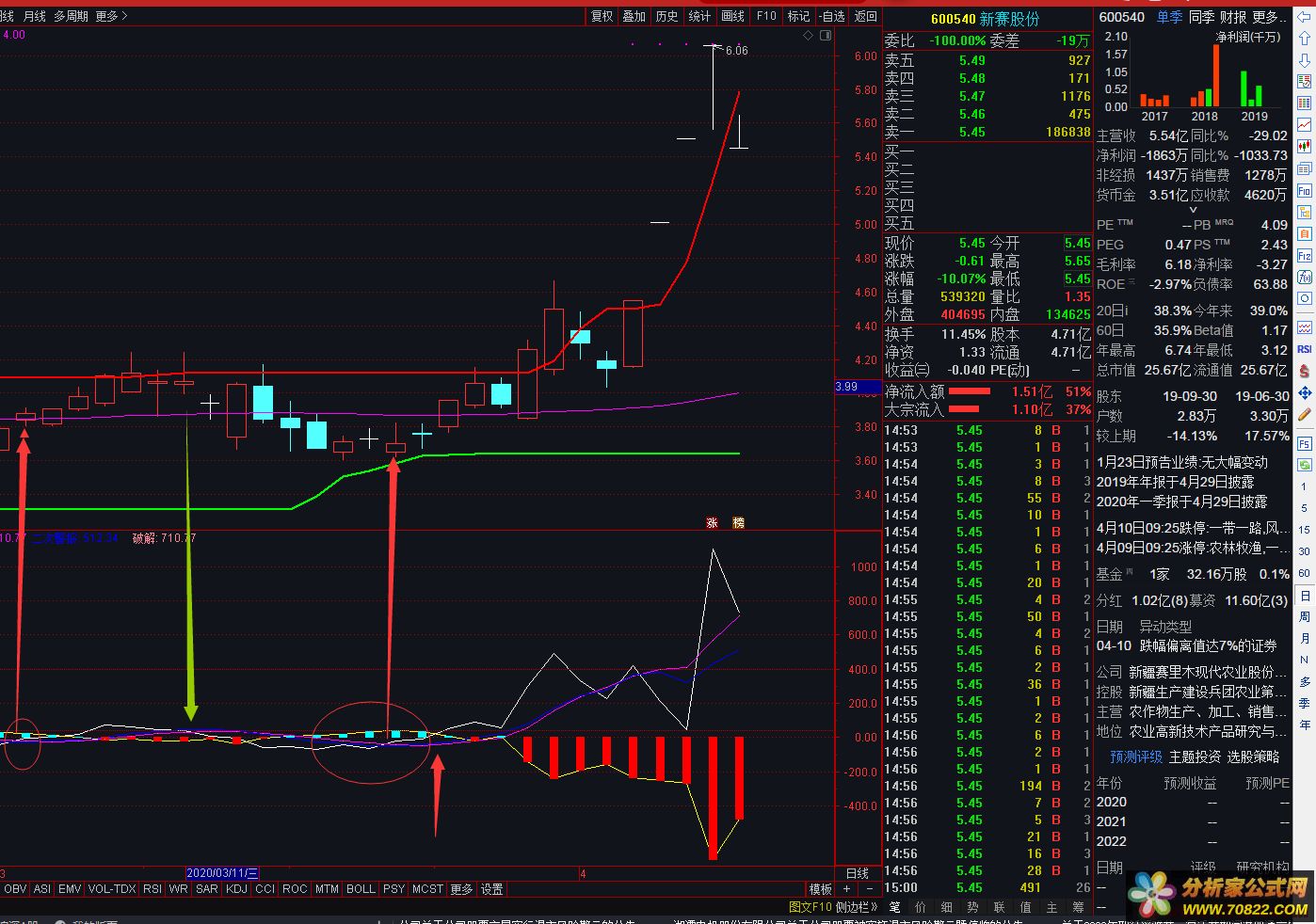Open the red line chart icon
1316x924 pixels.
click(1305, 125)
